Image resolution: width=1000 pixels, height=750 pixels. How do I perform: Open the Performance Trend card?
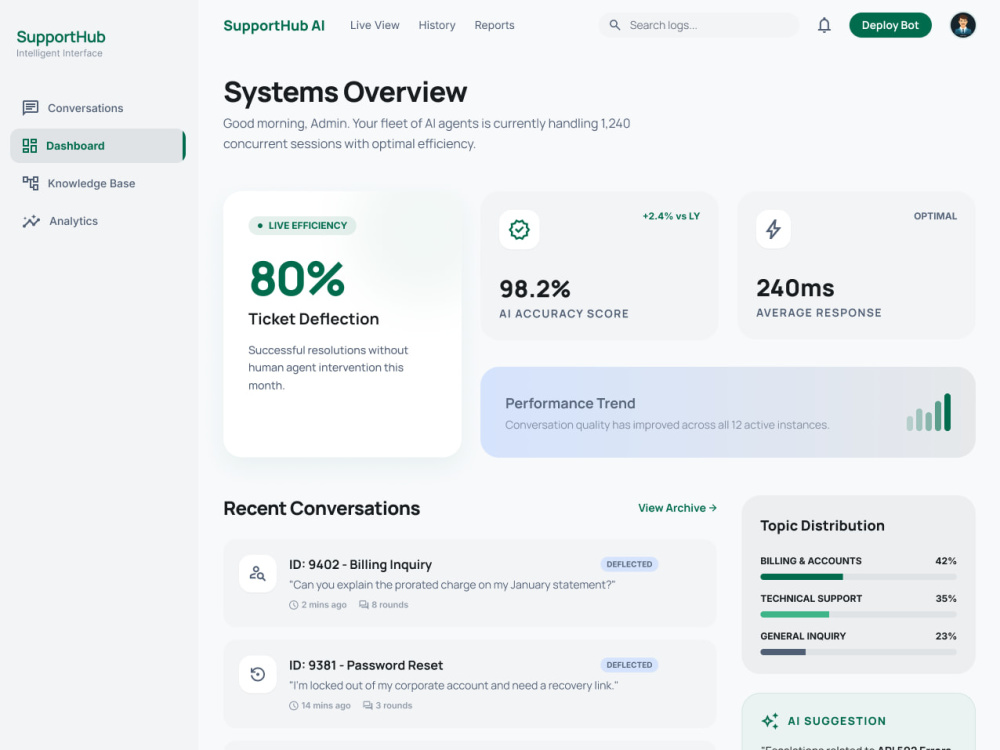click(727, 412)
